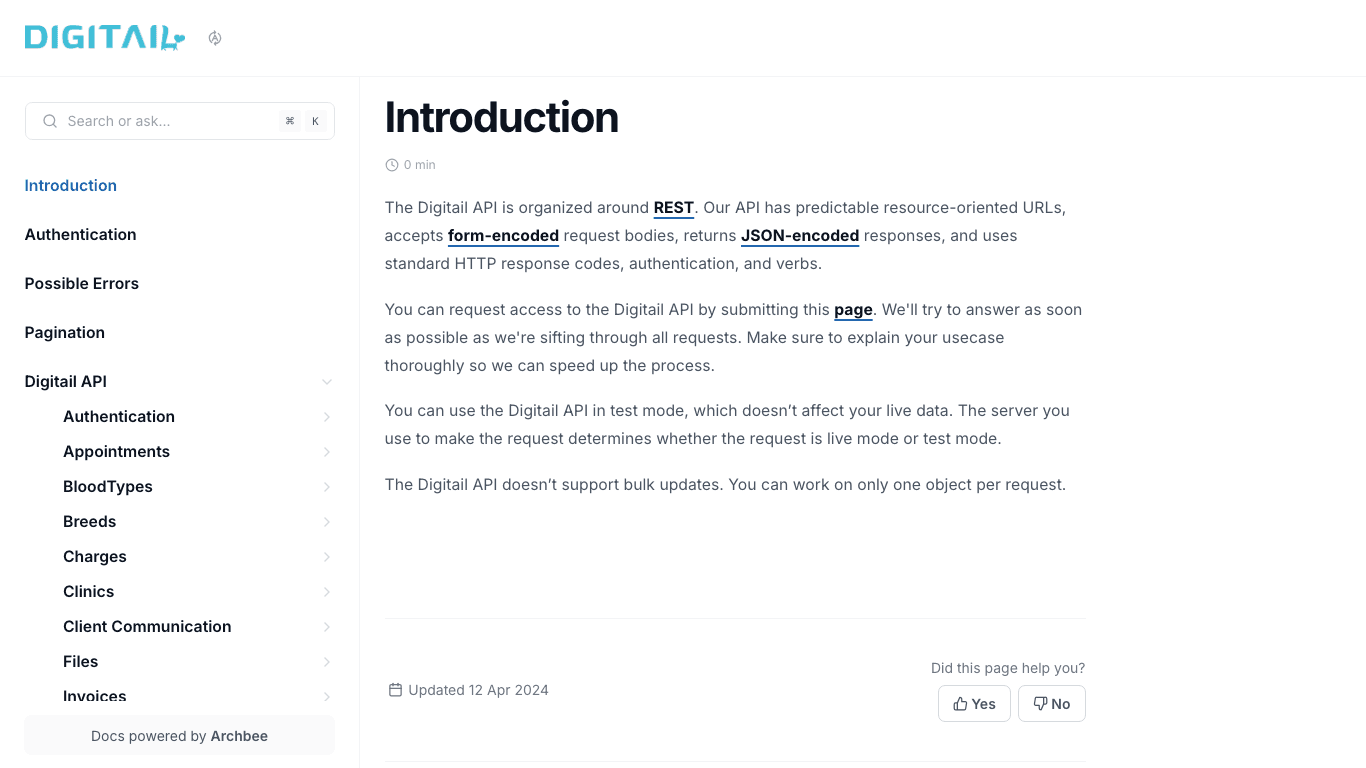
Task: Click the thumbs-down icon on the No button
Action: pos(1040,703)
